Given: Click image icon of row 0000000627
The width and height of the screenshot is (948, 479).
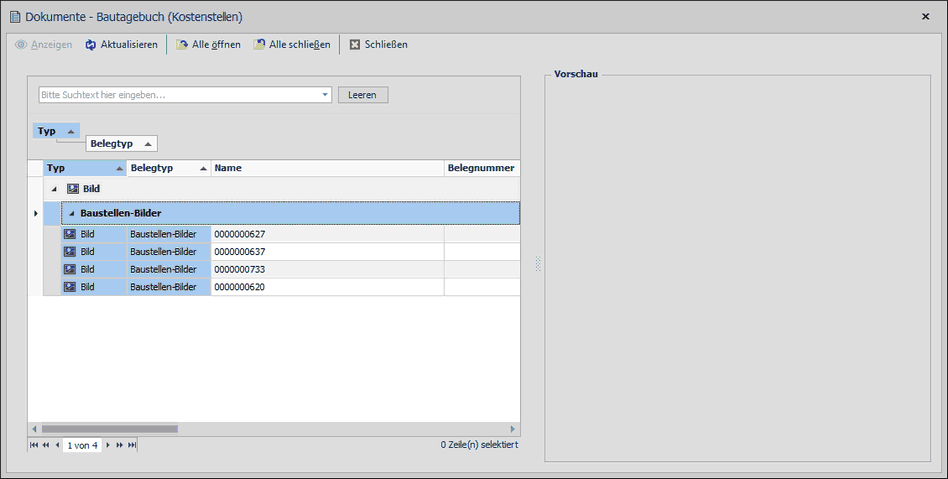Looking at the screenshot, I should tap(70, 234).
